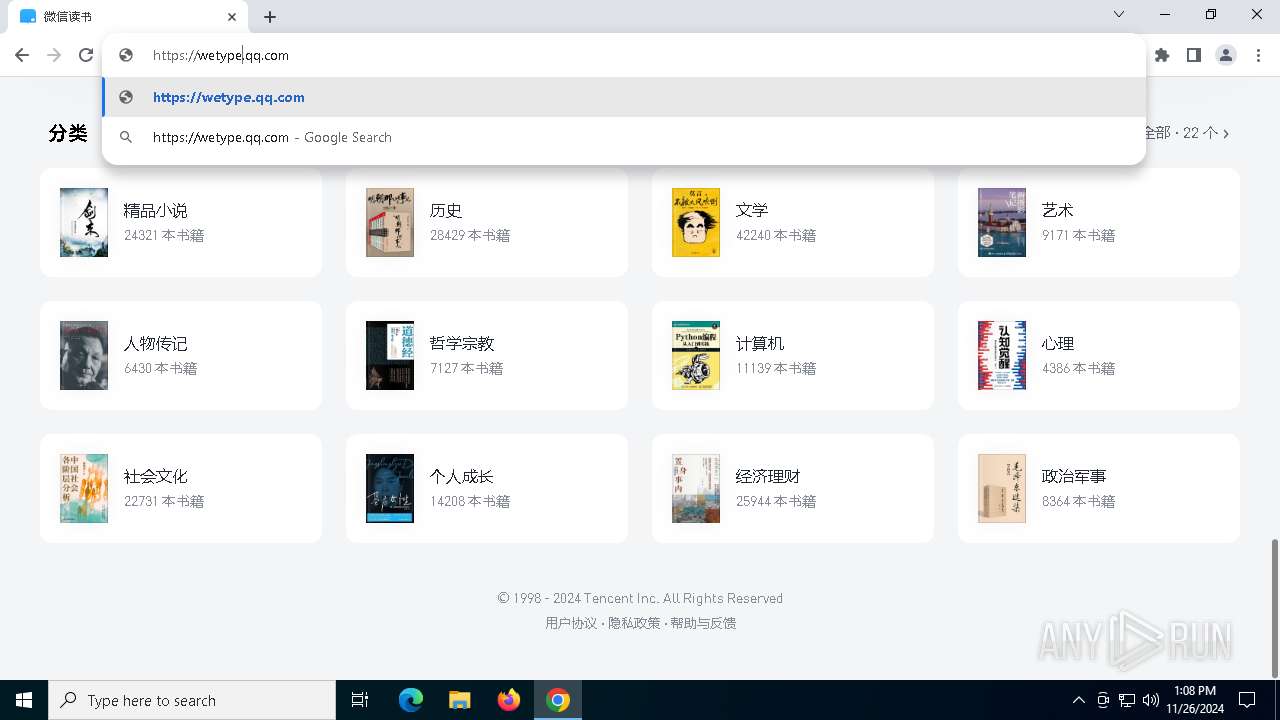1280x720 pixels.
Task: Choose the Google Search suggestion for wetype.qq.com
Action: 624,137
